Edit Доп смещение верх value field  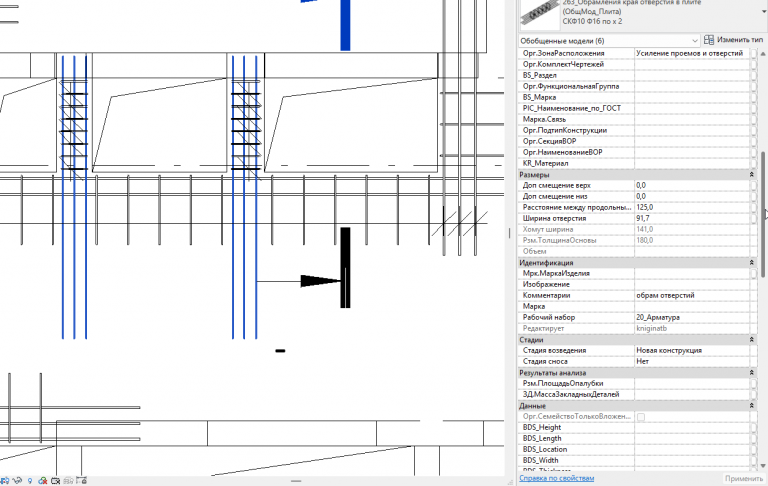point(692,185)
